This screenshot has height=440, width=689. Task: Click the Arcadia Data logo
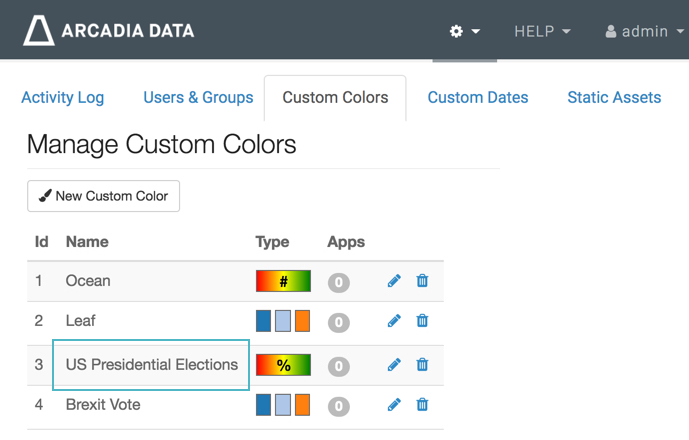click(109, 31)
